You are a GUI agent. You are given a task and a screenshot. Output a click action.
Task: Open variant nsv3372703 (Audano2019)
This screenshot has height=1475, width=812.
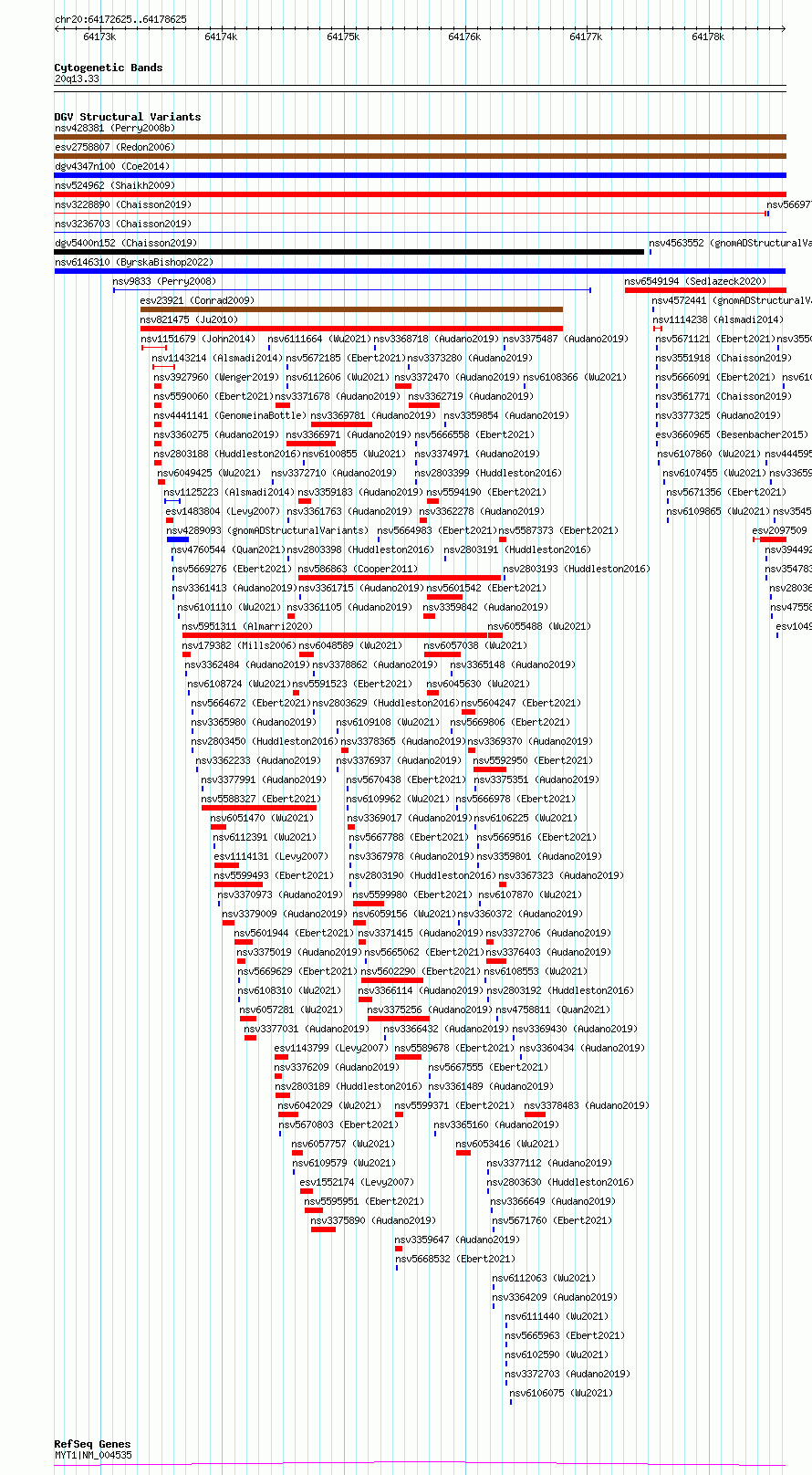(x=567, y=1374)
